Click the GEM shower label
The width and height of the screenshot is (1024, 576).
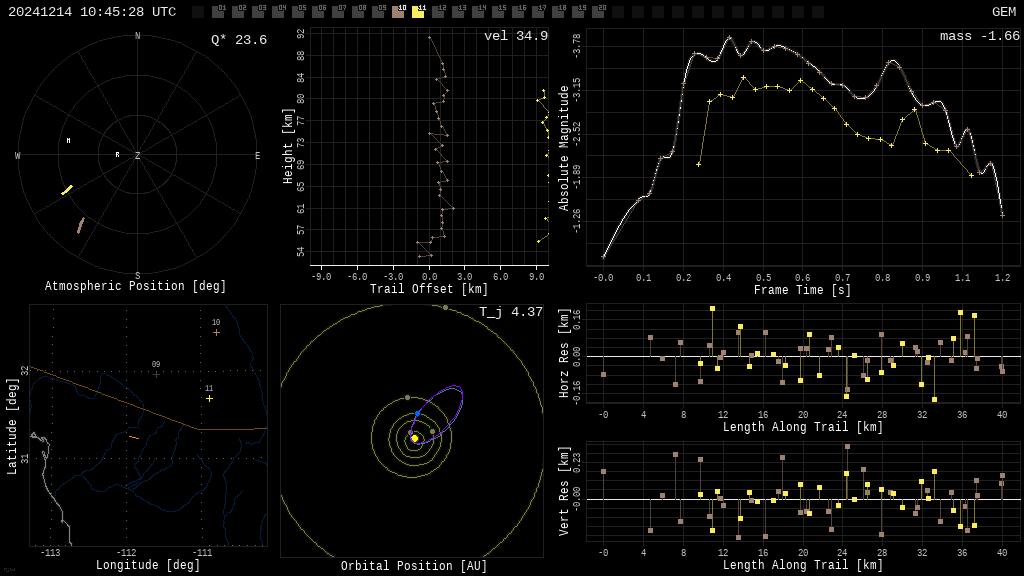pos(1003,12)
